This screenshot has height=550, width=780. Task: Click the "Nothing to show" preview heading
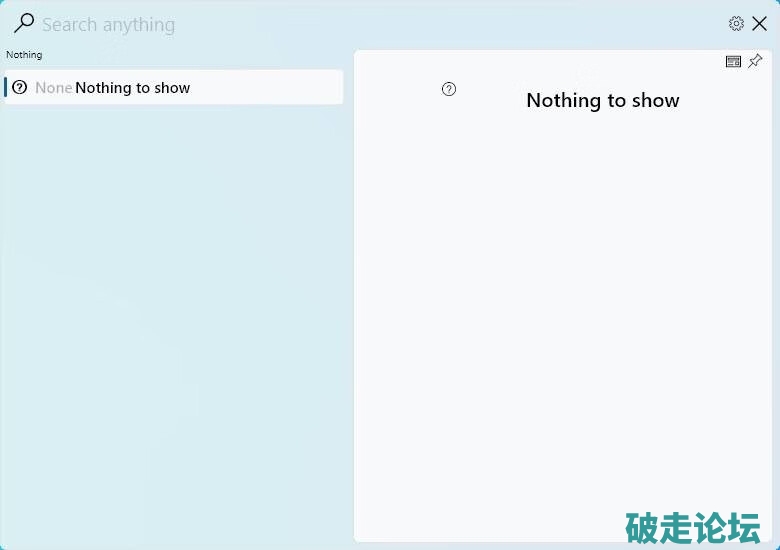pyautogui.click(x=602, y=100)
